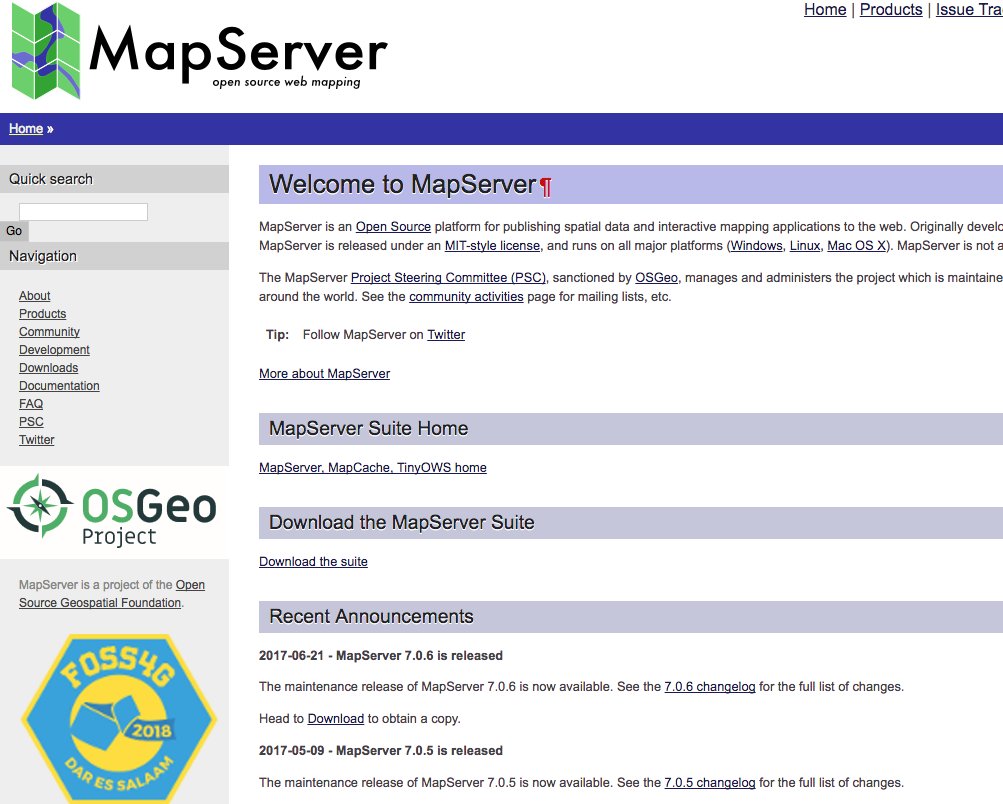
Task: Open the MapServer, MapCache, TinyOWS home link
Action: click(x=373, y=468)
